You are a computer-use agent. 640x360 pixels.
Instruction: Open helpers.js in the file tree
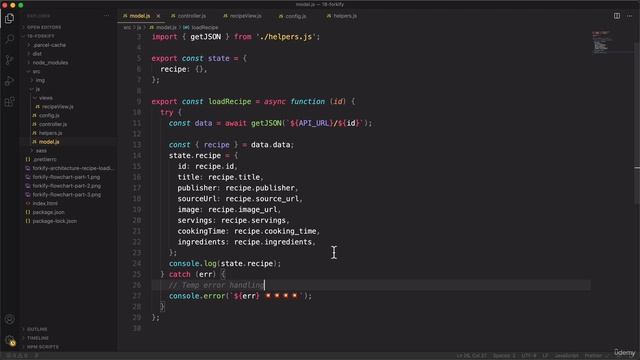pos(50,133)
